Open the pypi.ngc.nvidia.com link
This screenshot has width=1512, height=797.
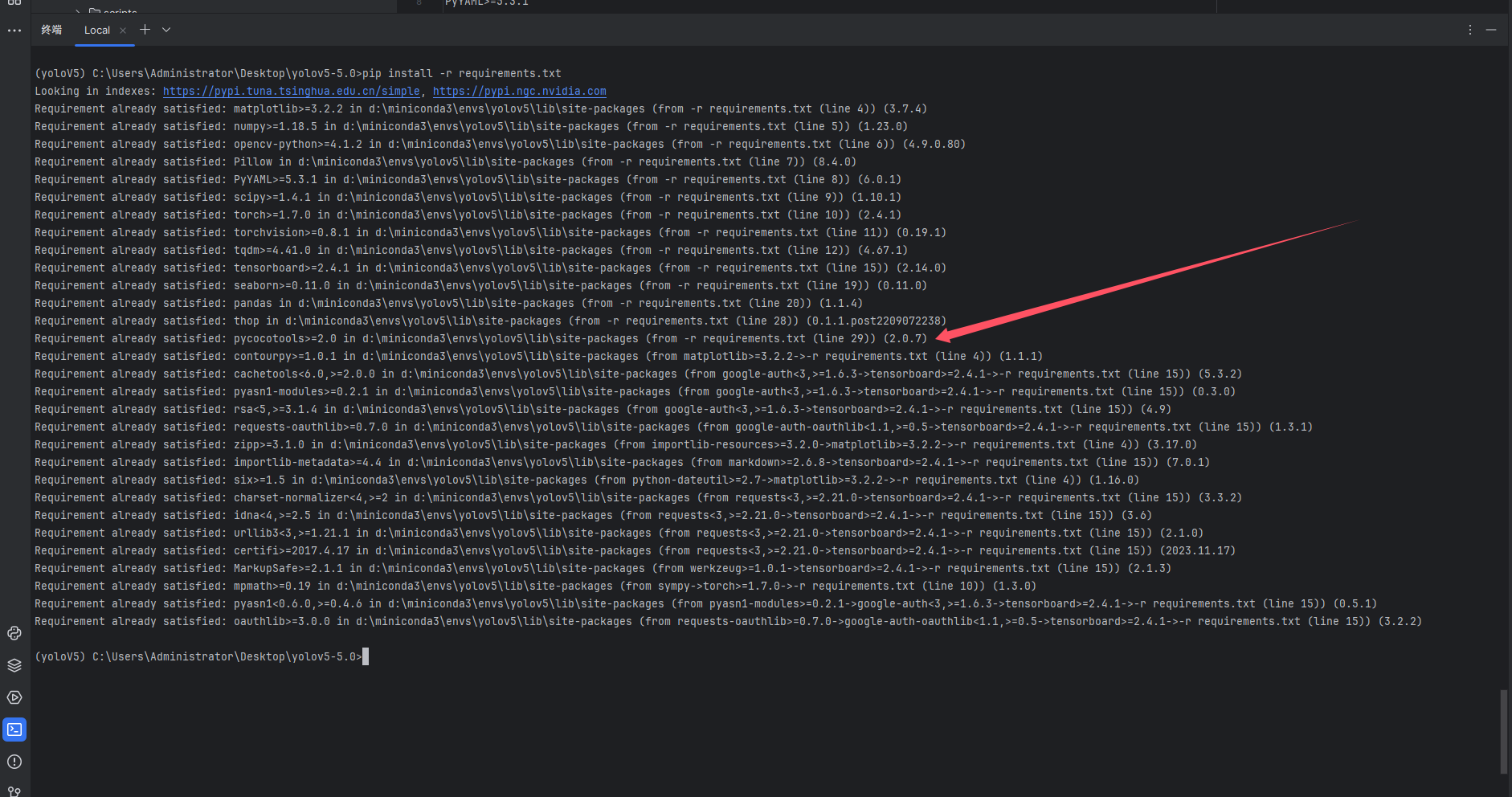(x=519, y=91)
